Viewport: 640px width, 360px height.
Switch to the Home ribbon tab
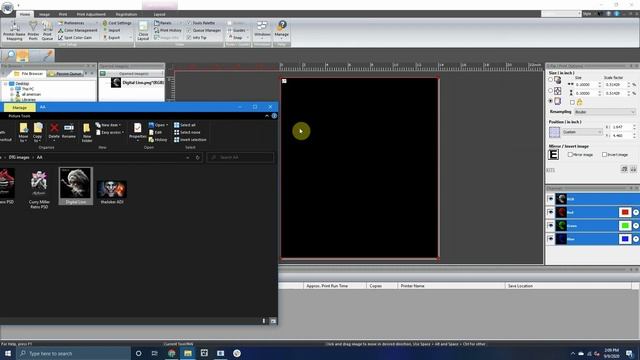click(25, 14)
